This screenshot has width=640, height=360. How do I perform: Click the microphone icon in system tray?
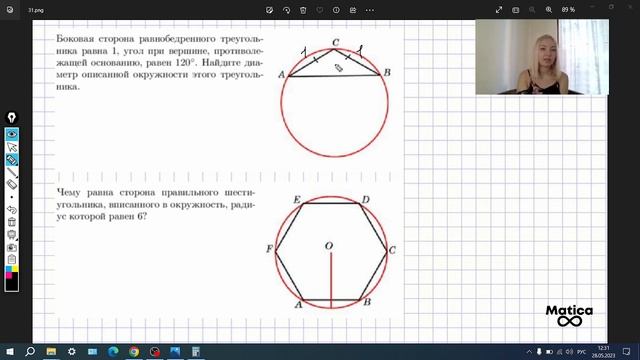539,351
